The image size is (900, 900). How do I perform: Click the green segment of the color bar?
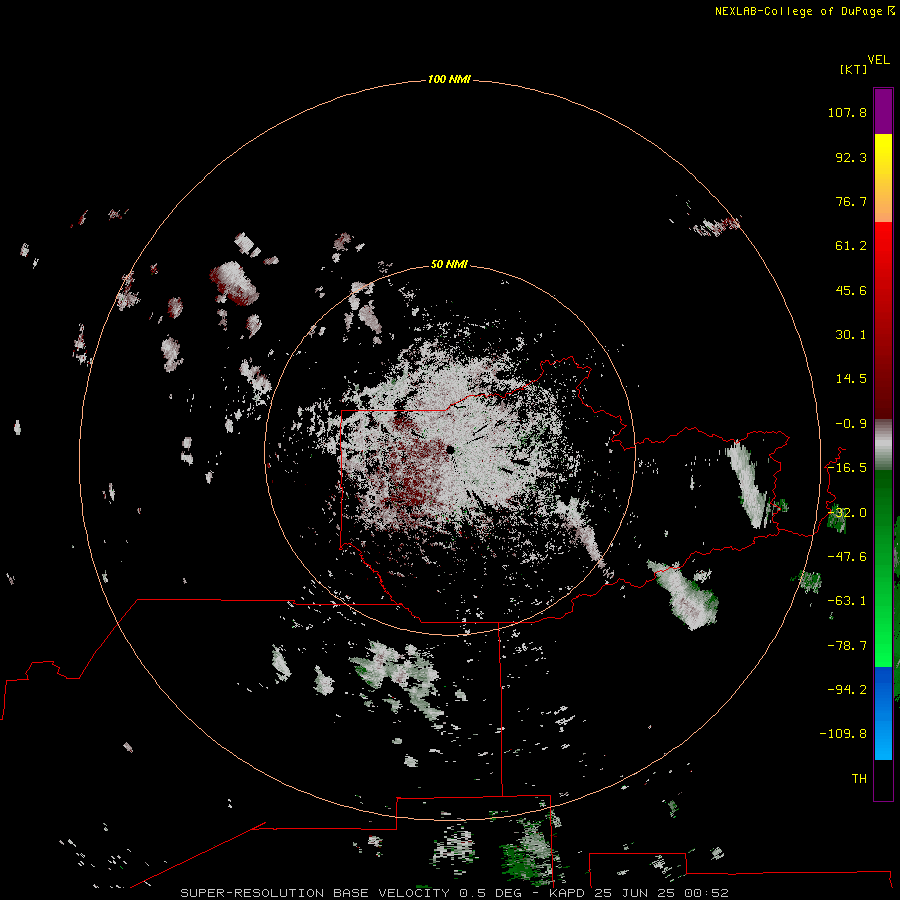coord(883,568)
